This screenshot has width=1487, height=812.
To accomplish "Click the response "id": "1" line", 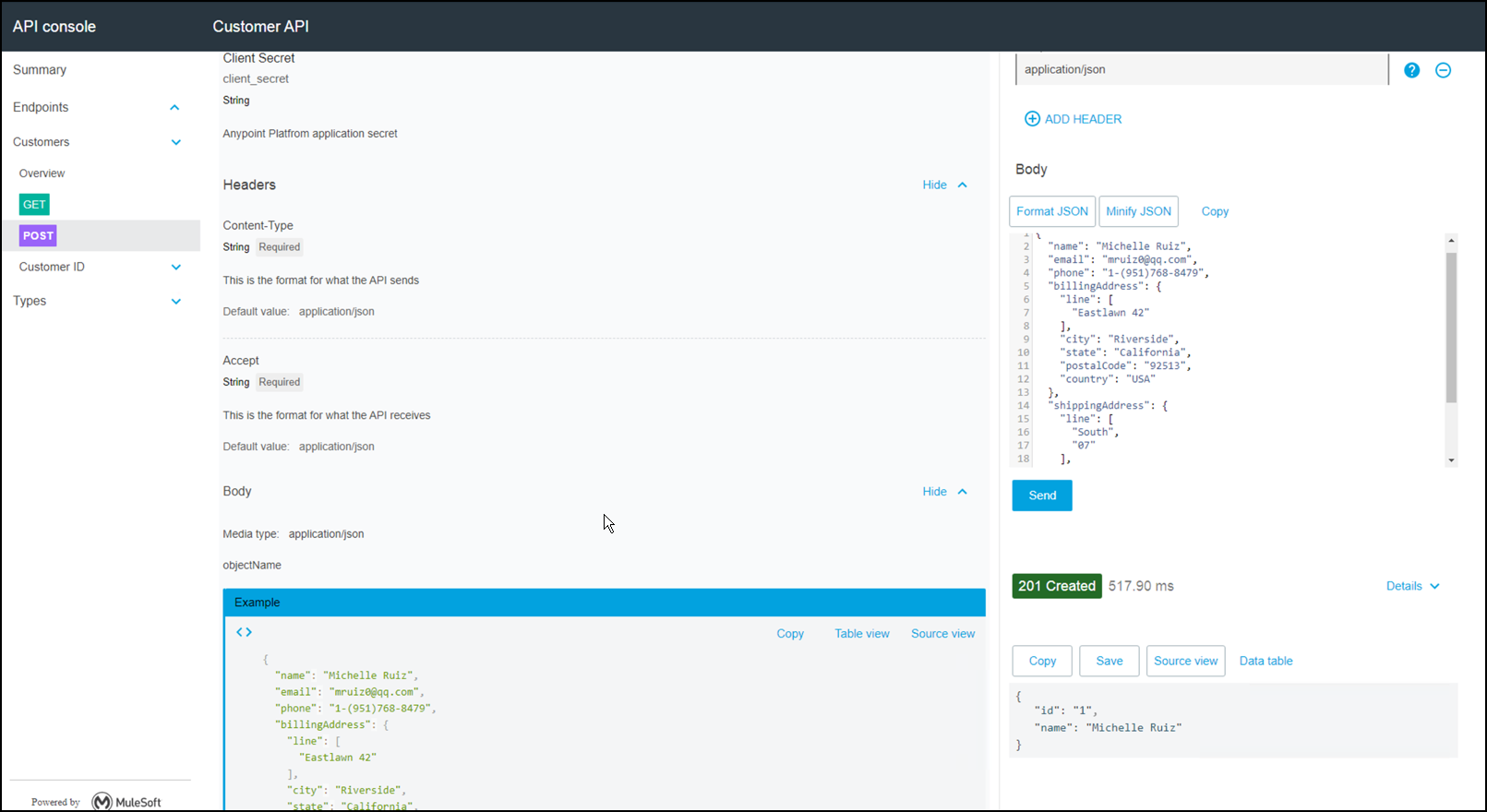I will coord(1066,710).
